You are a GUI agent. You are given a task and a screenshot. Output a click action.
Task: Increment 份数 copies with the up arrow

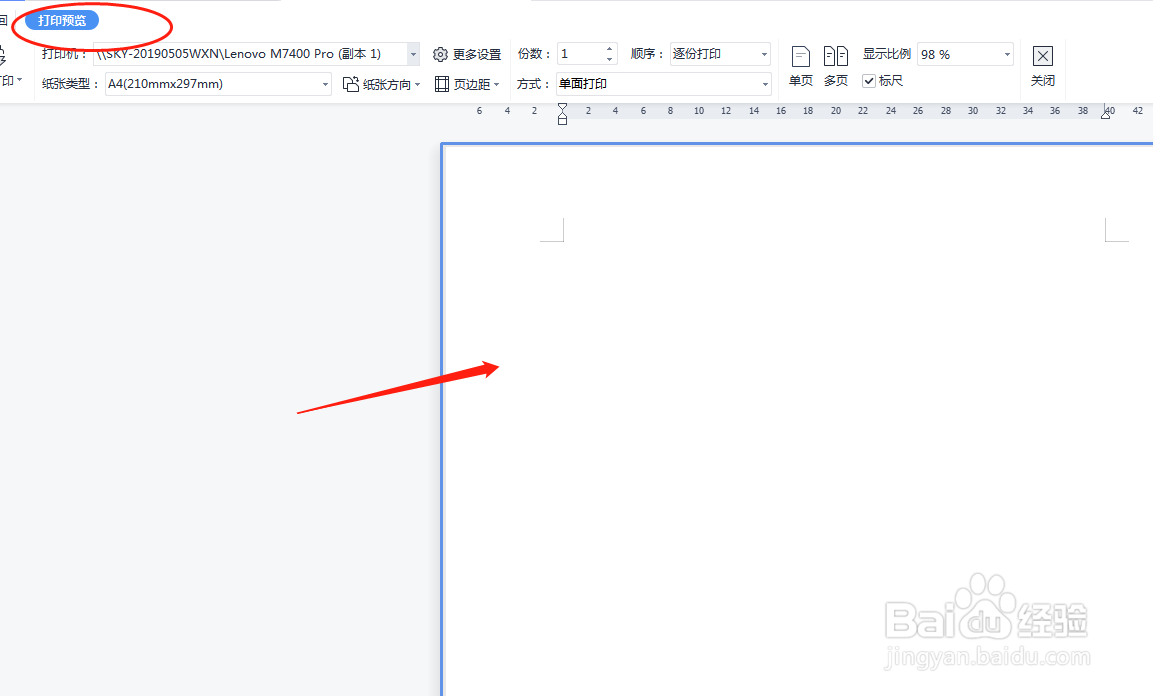point(608,49)
